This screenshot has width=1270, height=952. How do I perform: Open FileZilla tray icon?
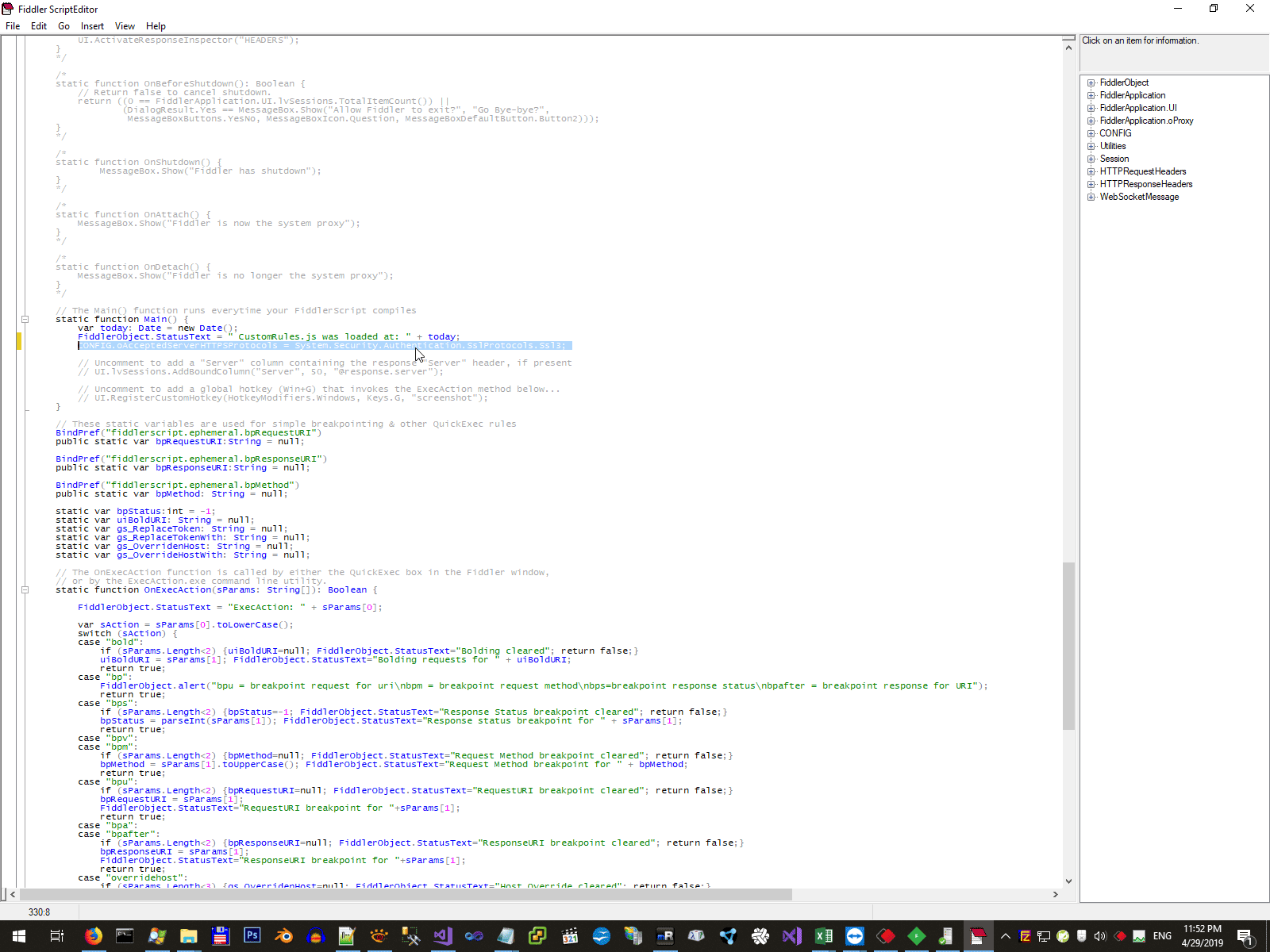1025,936
